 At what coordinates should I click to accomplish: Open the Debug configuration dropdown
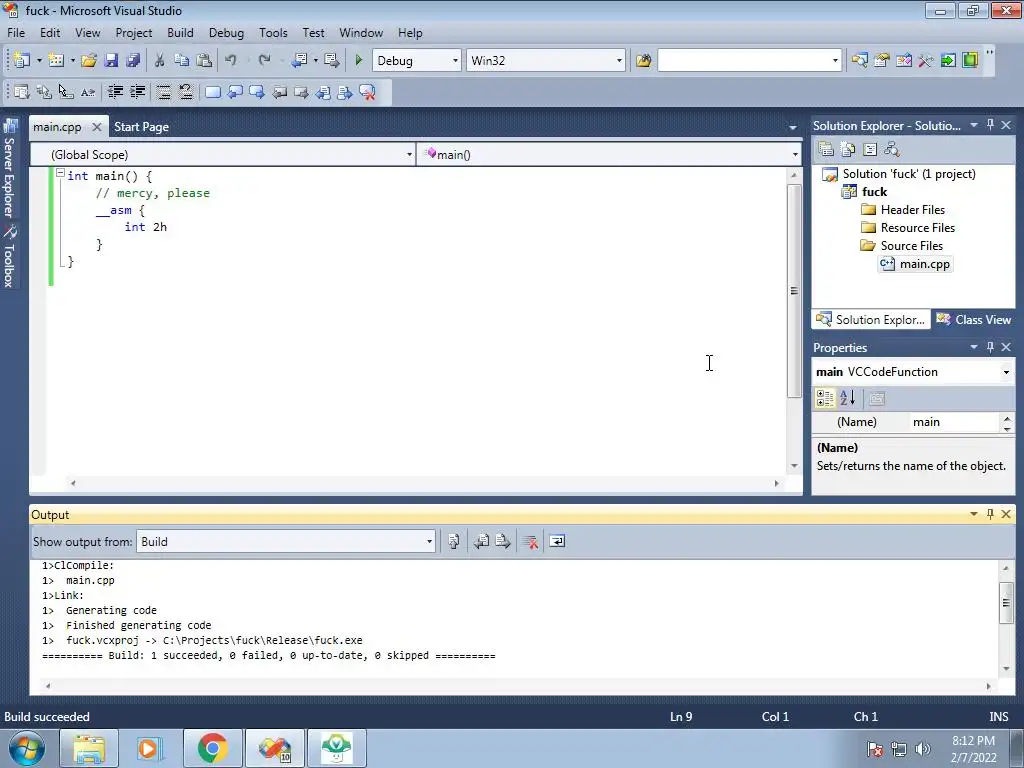coord(455,61)
